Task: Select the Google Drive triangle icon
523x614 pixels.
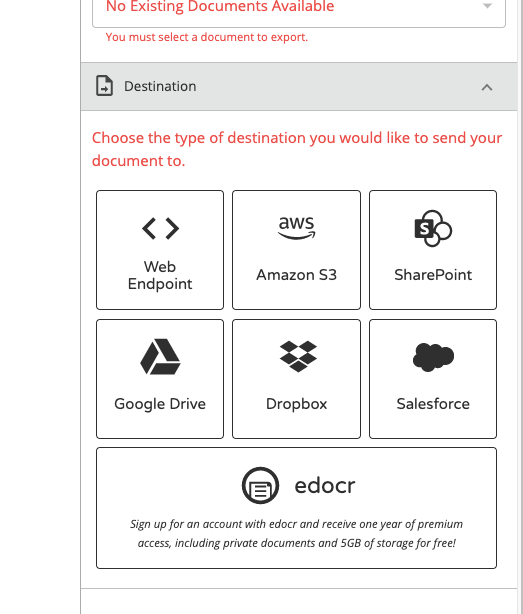Action: coord(160,357)
